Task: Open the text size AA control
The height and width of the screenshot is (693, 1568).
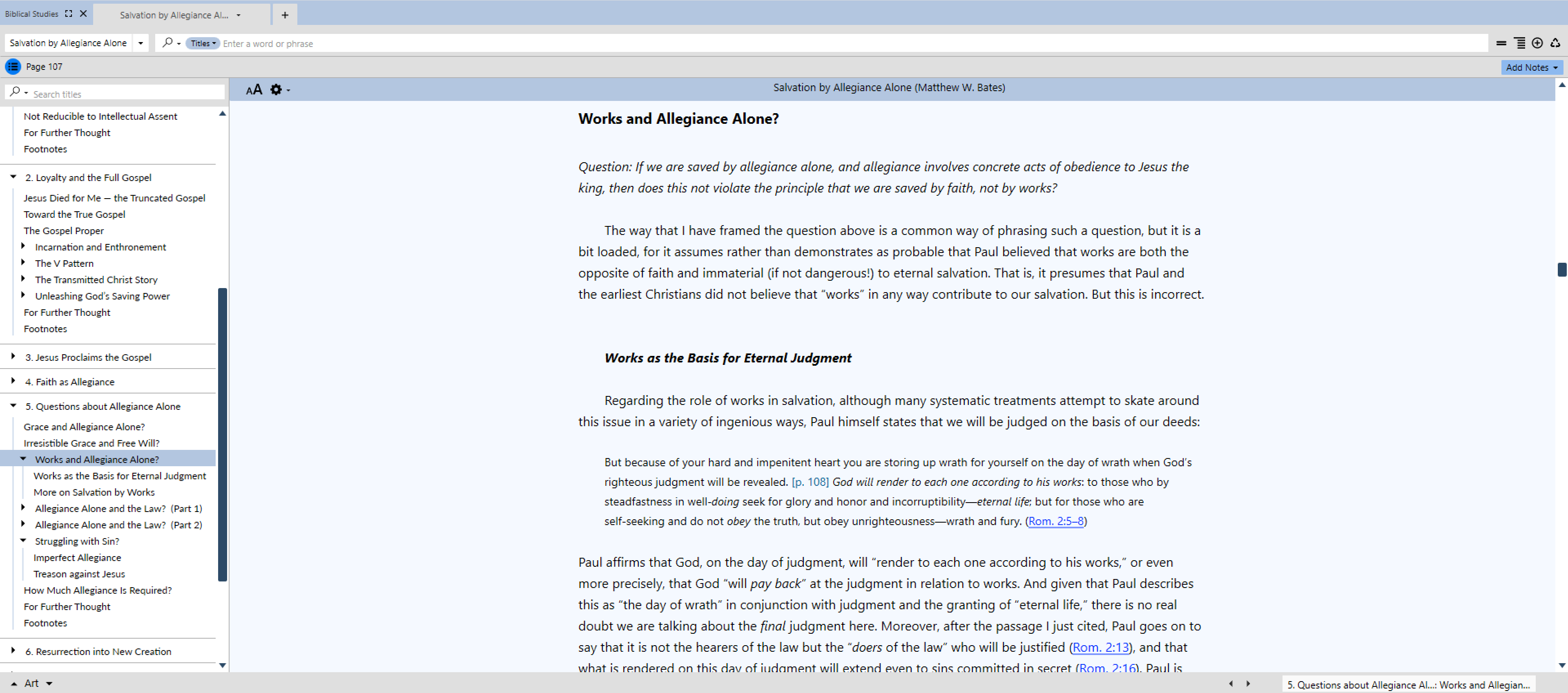Action: pyautogui.click(x=254, y=90)
